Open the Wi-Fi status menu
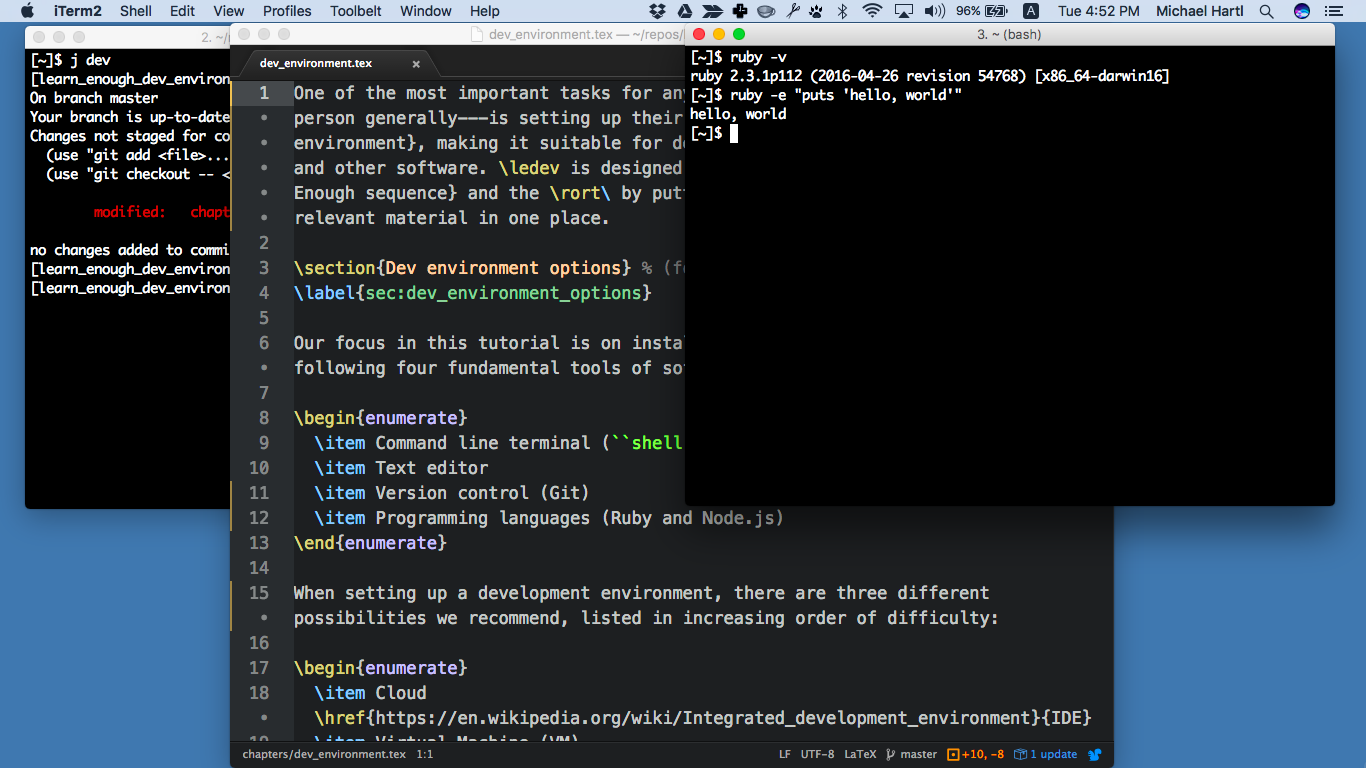 (x=872, y=11)
